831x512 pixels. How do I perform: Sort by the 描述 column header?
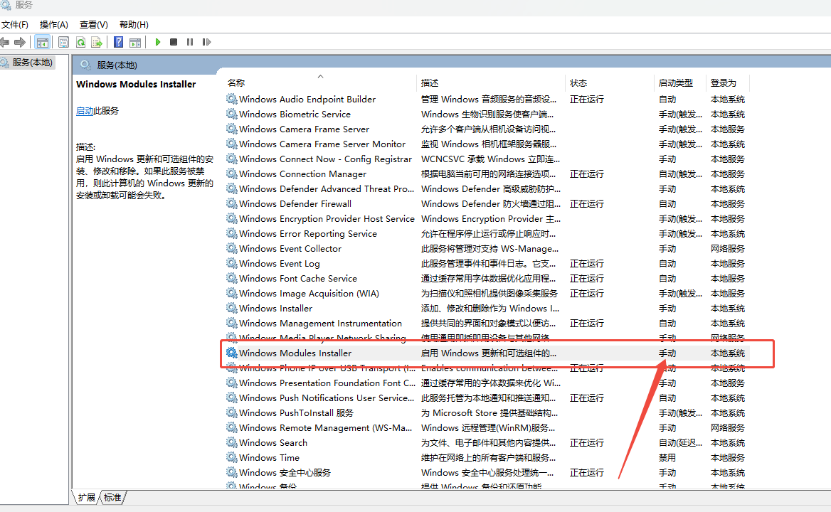pos(492,83)
